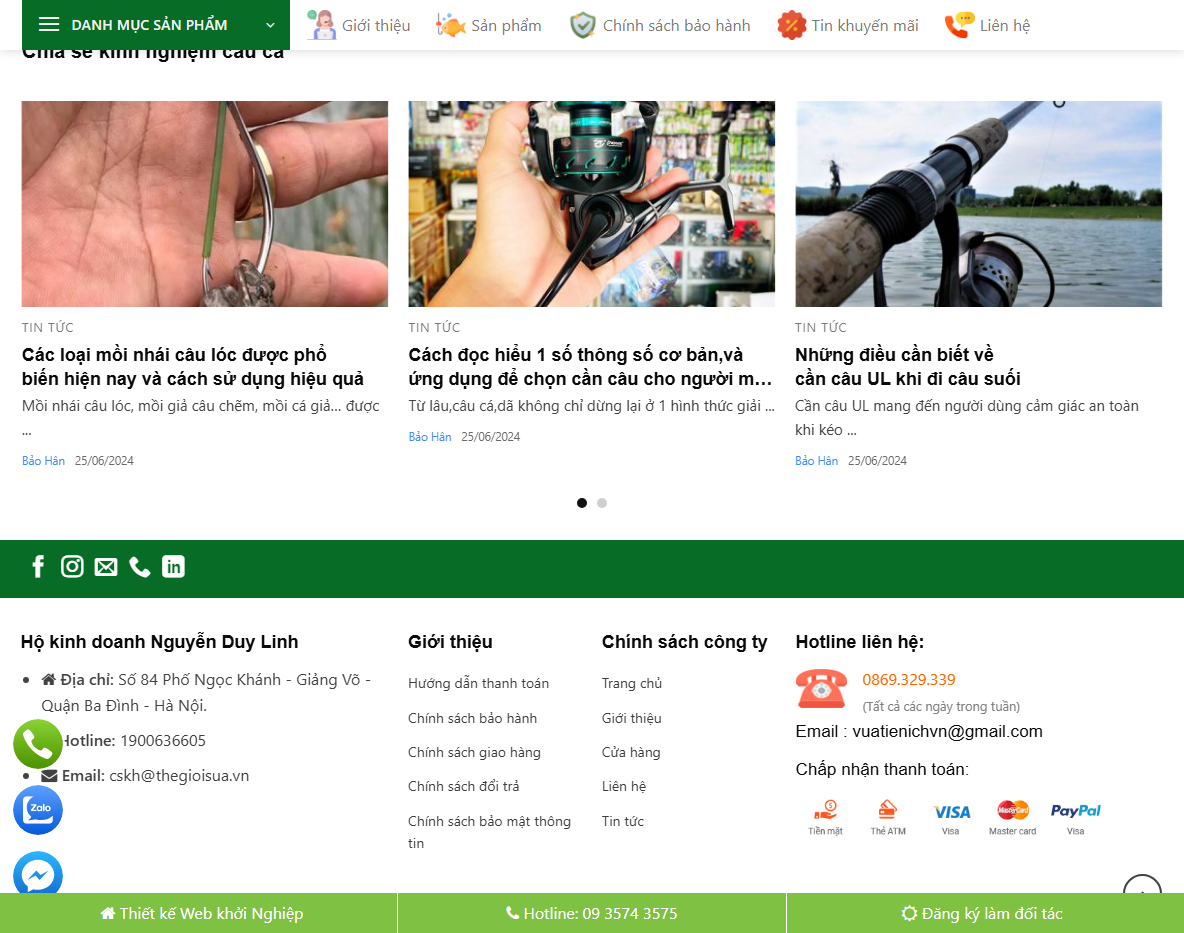The image size is (1184, 933).
Task: Select the second carousel pagination dot
Action: (x=602, y=503)
